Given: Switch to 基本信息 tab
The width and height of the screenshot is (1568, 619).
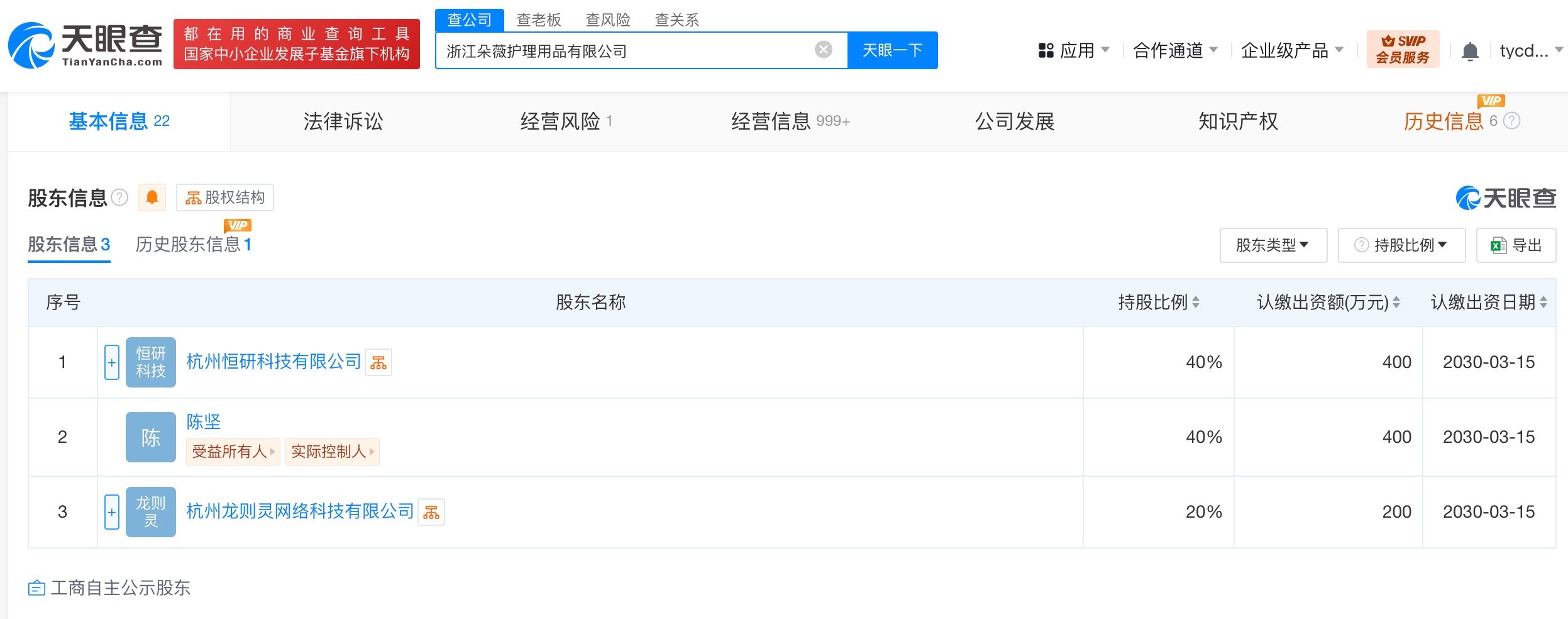Looking at the screenshot, I should click(x=119, y=121).
